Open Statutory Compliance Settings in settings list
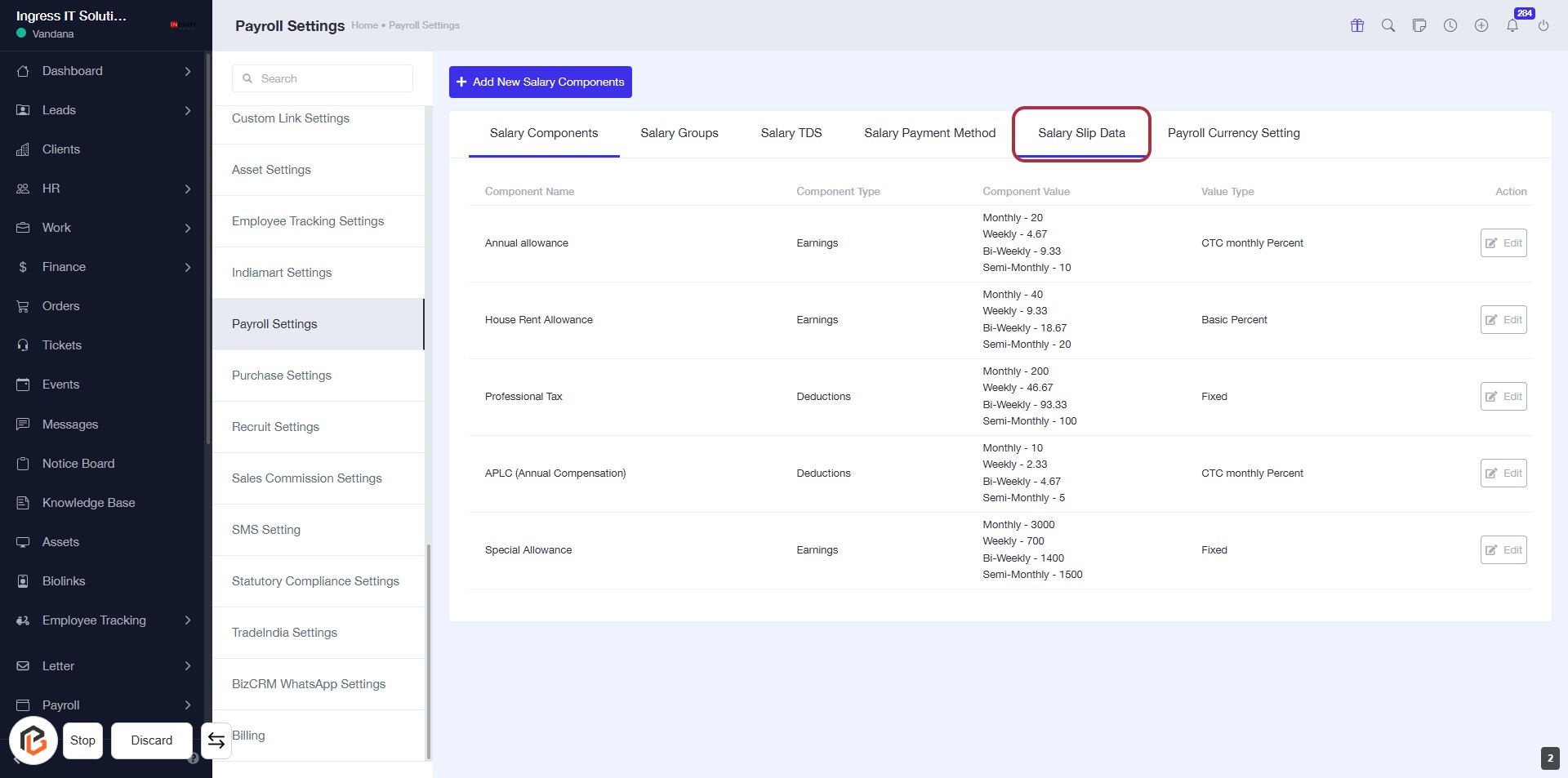This screenshot has width=1568, height=778. pos(315,581)
